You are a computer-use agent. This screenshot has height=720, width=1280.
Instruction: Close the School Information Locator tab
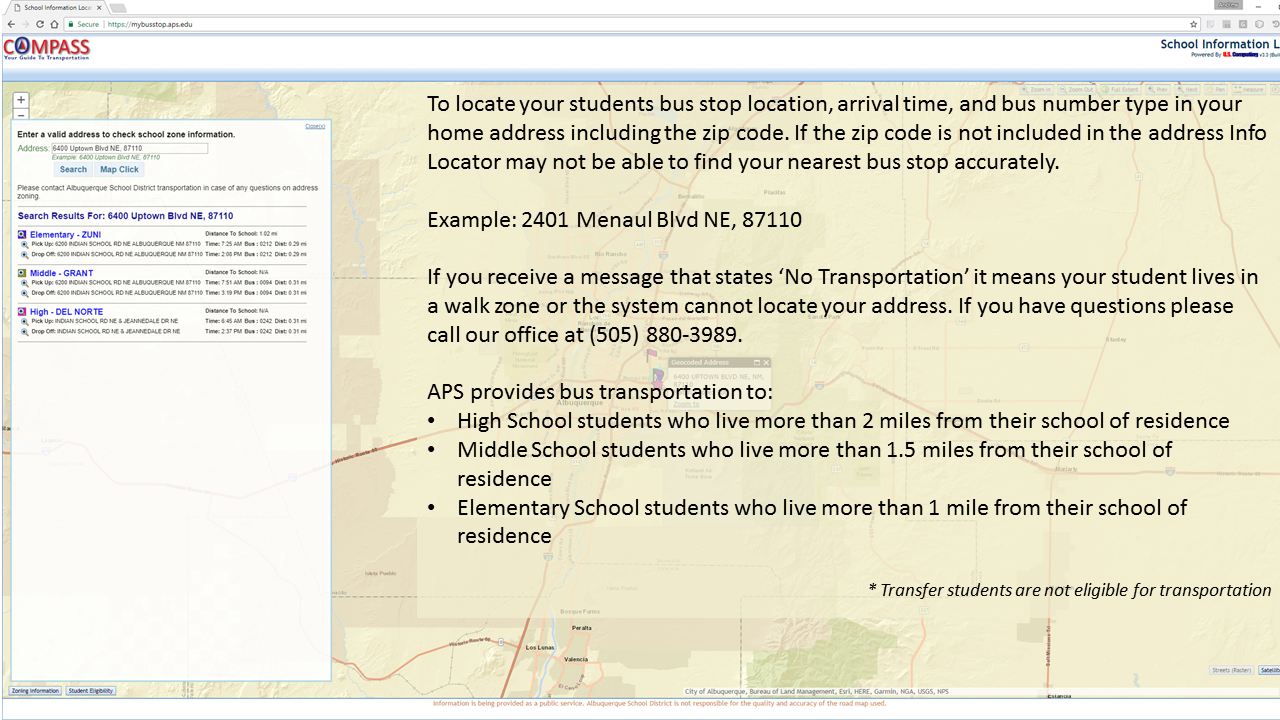pos(99,8)
